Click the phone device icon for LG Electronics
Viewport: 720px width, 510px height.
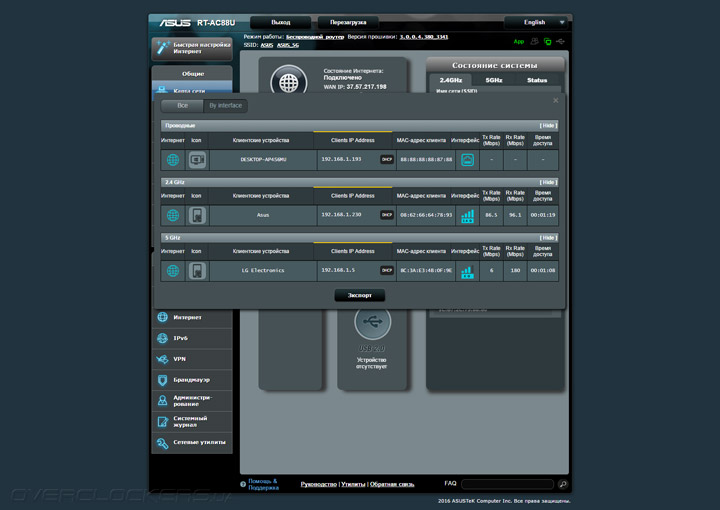coord(197,271)
